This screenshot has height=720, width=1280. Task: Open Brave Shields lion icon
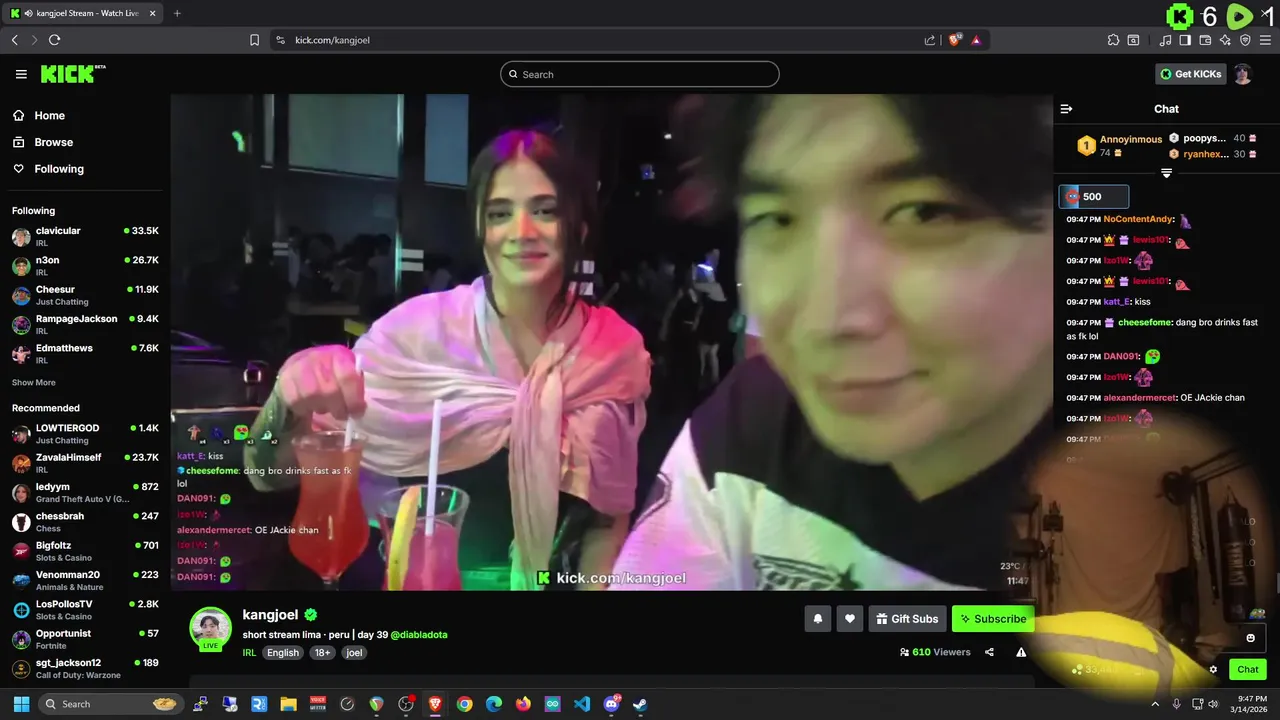pyautogui.click(x=954, y=40)
